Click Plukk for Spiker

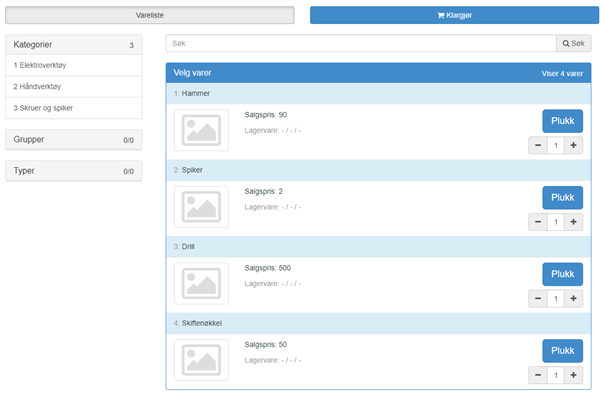pyautogui.click(x=563, y=198)
